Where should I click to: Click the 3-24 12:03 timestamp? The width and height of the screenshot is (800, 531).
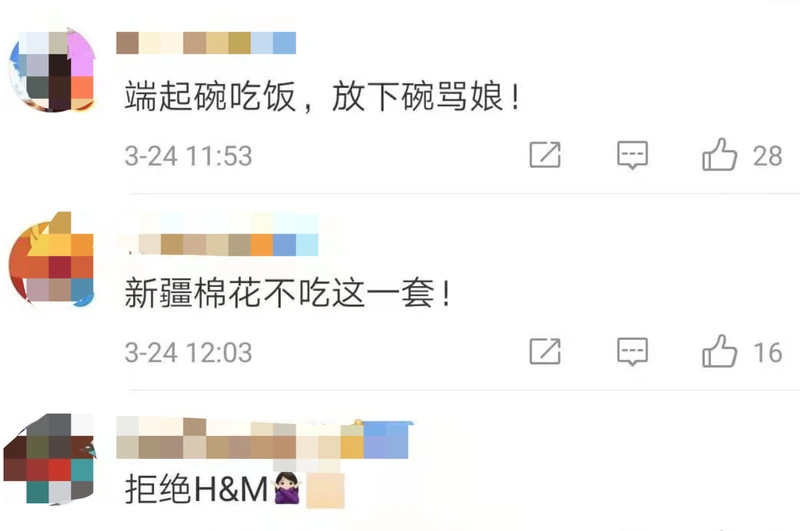pyautogui.click(x=189, y=352)
